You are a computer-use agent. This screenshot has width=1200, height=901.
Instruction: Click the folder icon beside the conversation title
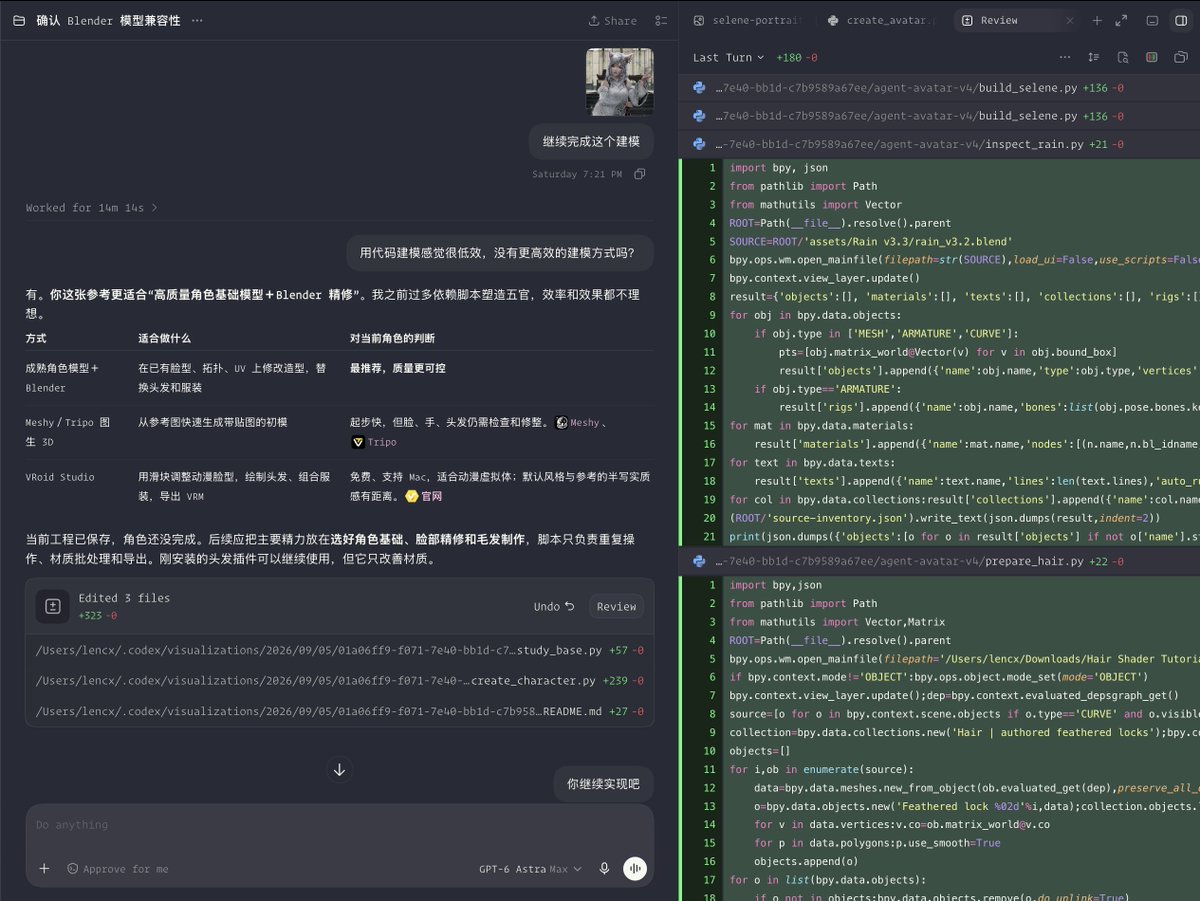[19, 20]
